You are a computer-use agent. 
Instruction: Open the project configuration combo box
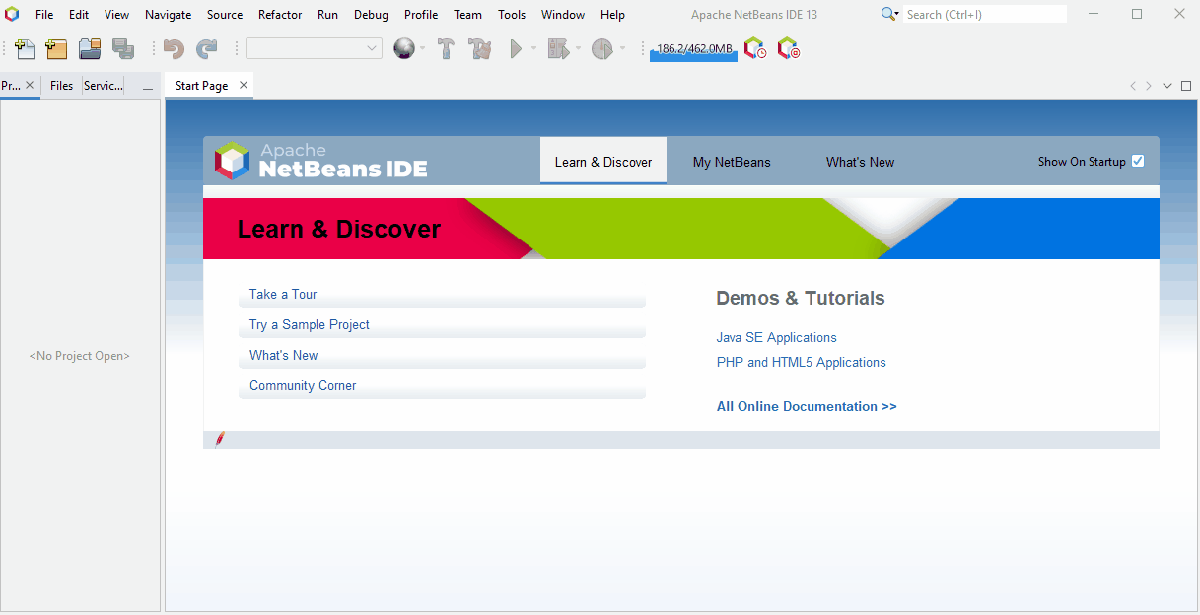click(x=314, y=49)
